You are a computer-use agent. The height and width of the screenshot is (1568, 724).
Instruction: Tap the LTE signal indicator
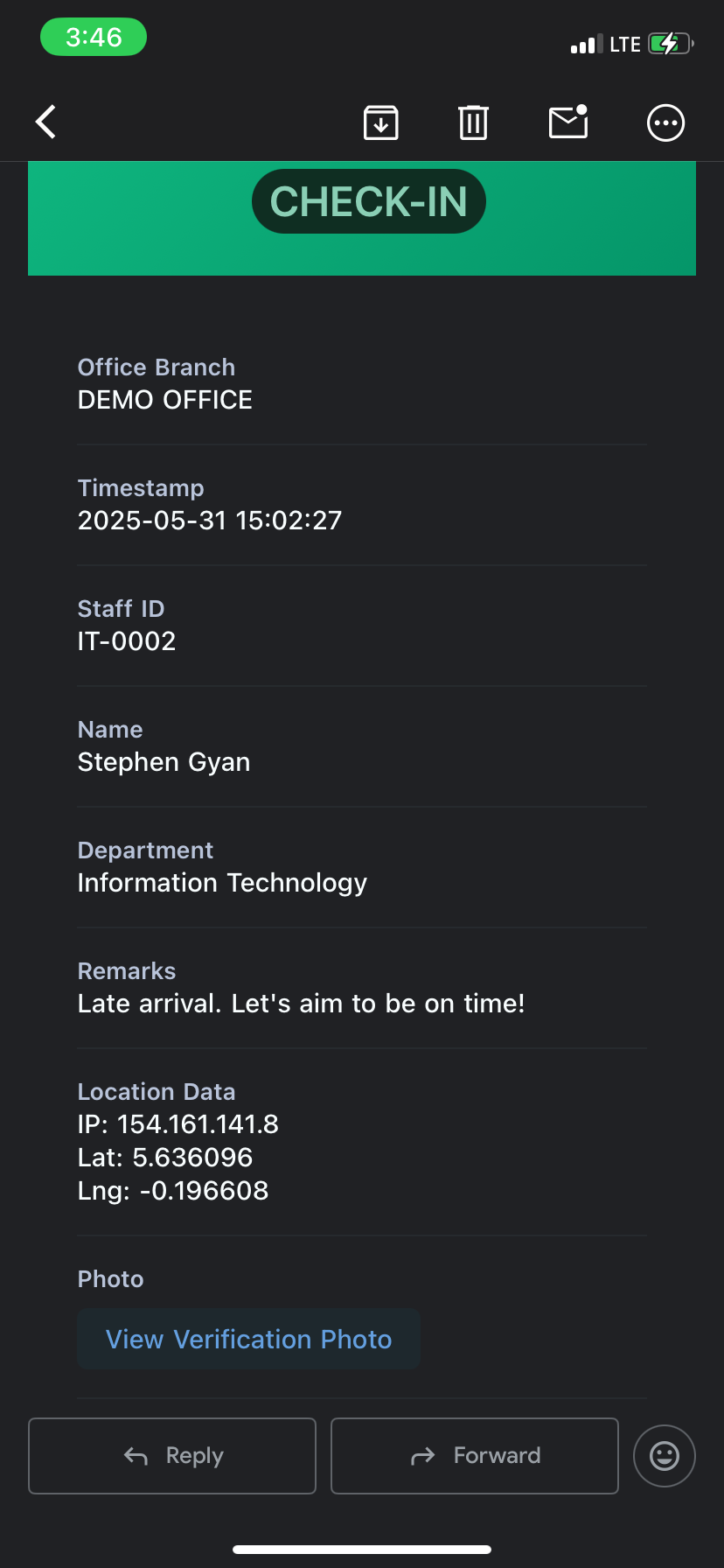pos(625,45)
